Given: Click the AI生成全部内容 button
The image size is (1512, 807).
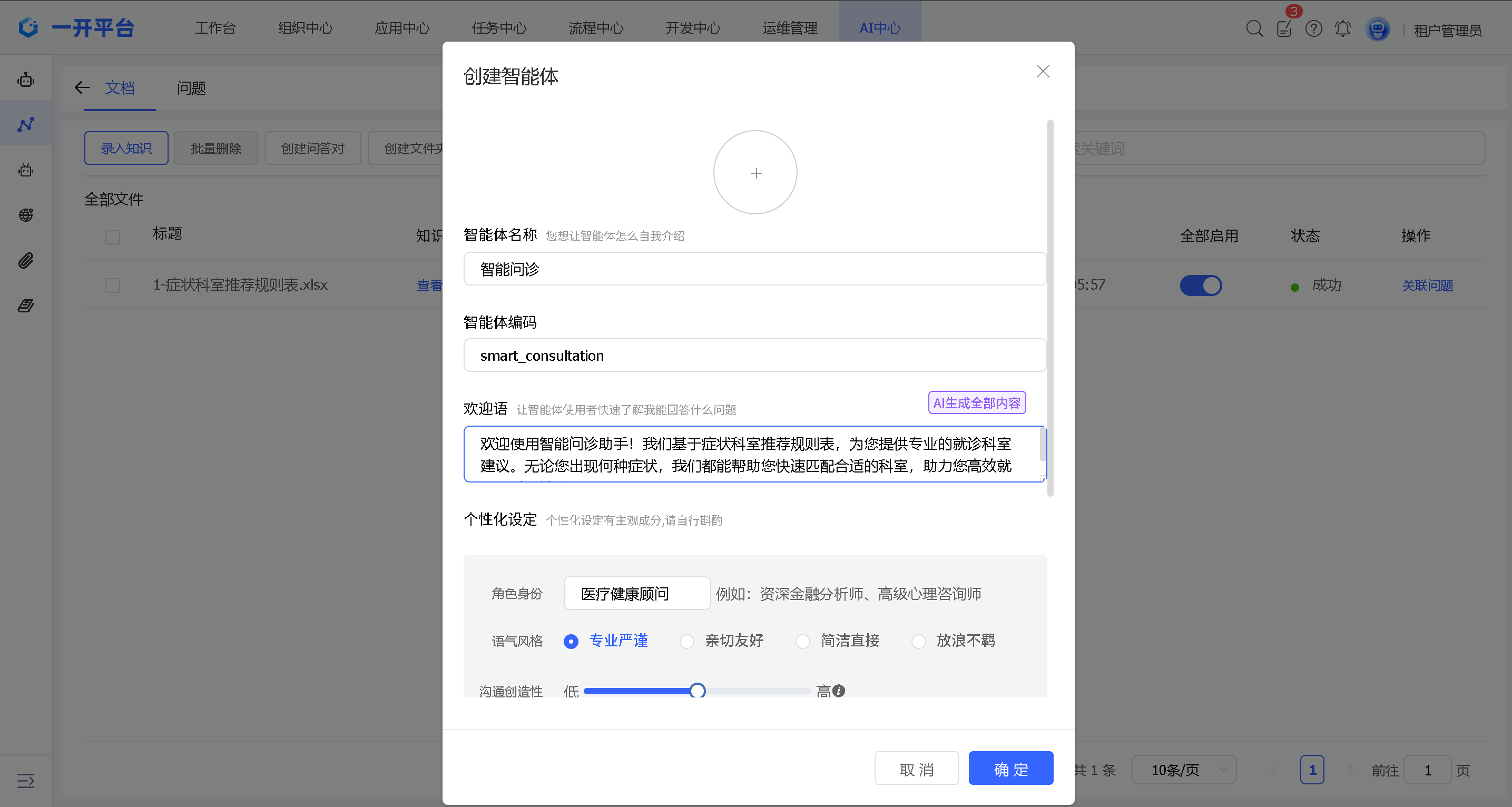Looking at the screenshot, I should coord(976,402).
